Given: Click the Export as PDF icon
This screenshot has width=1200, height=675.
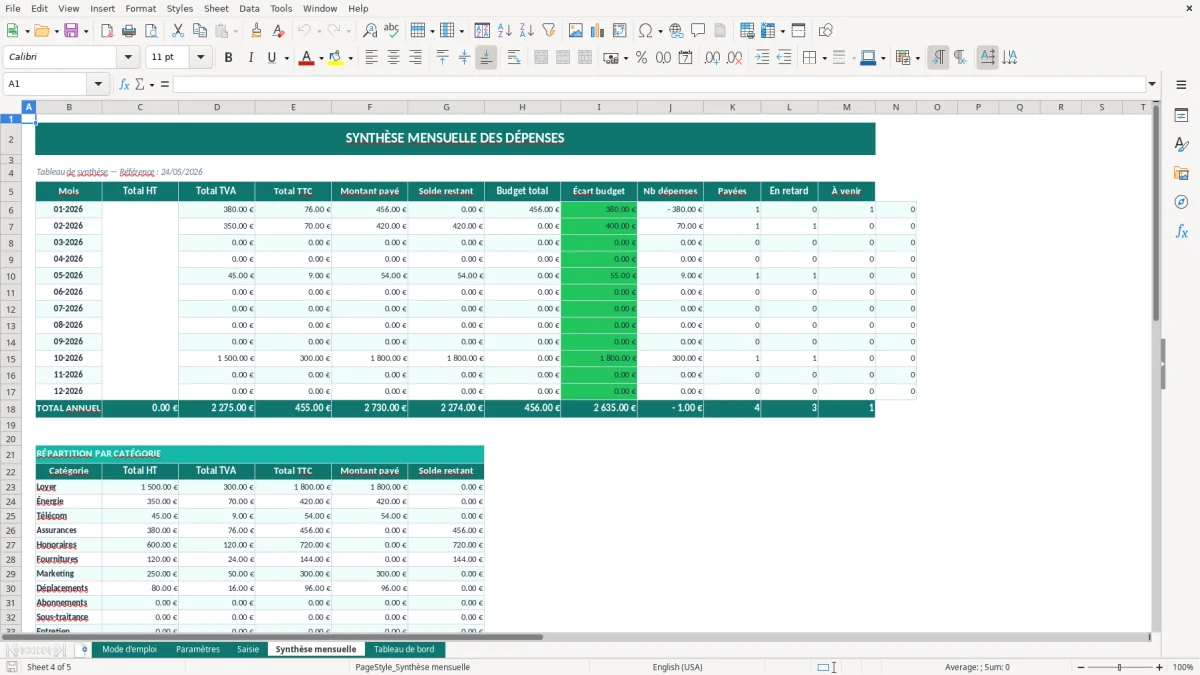Looking at the screenshot, I should click(107, 31).
